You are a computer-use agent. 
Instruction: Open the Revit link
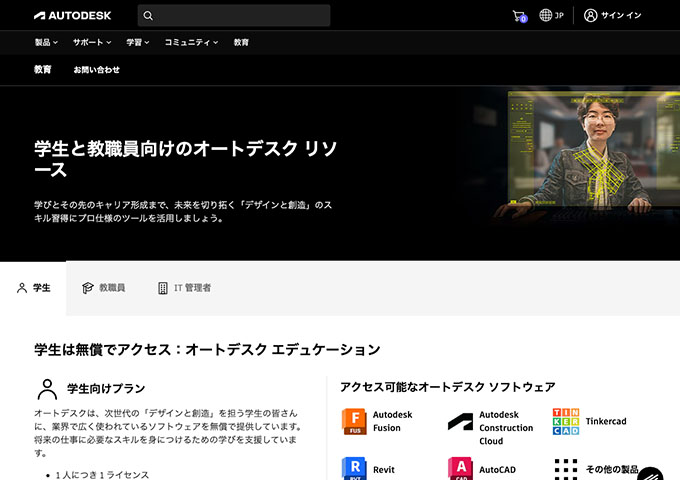click(384, 470)
